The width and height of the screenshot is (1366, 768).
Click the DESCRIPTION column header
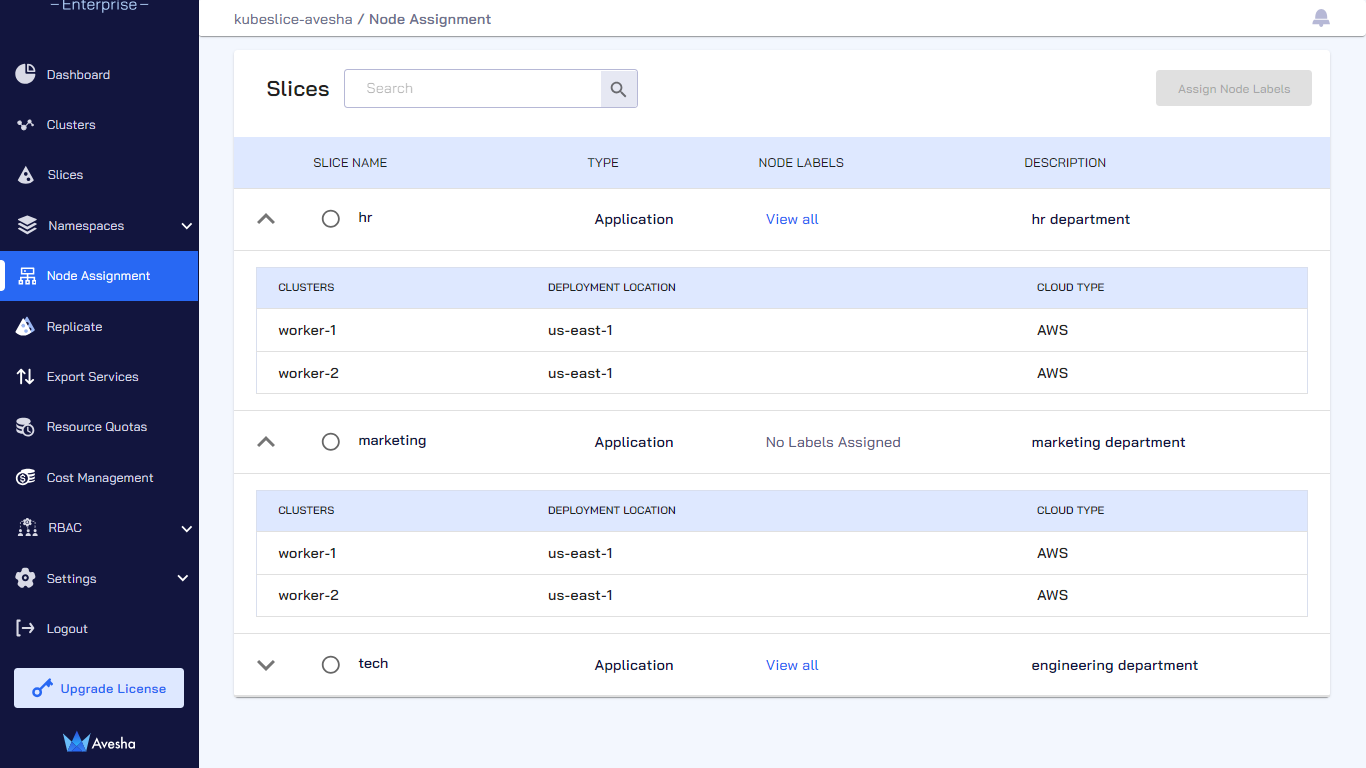tap(1065, 163)
